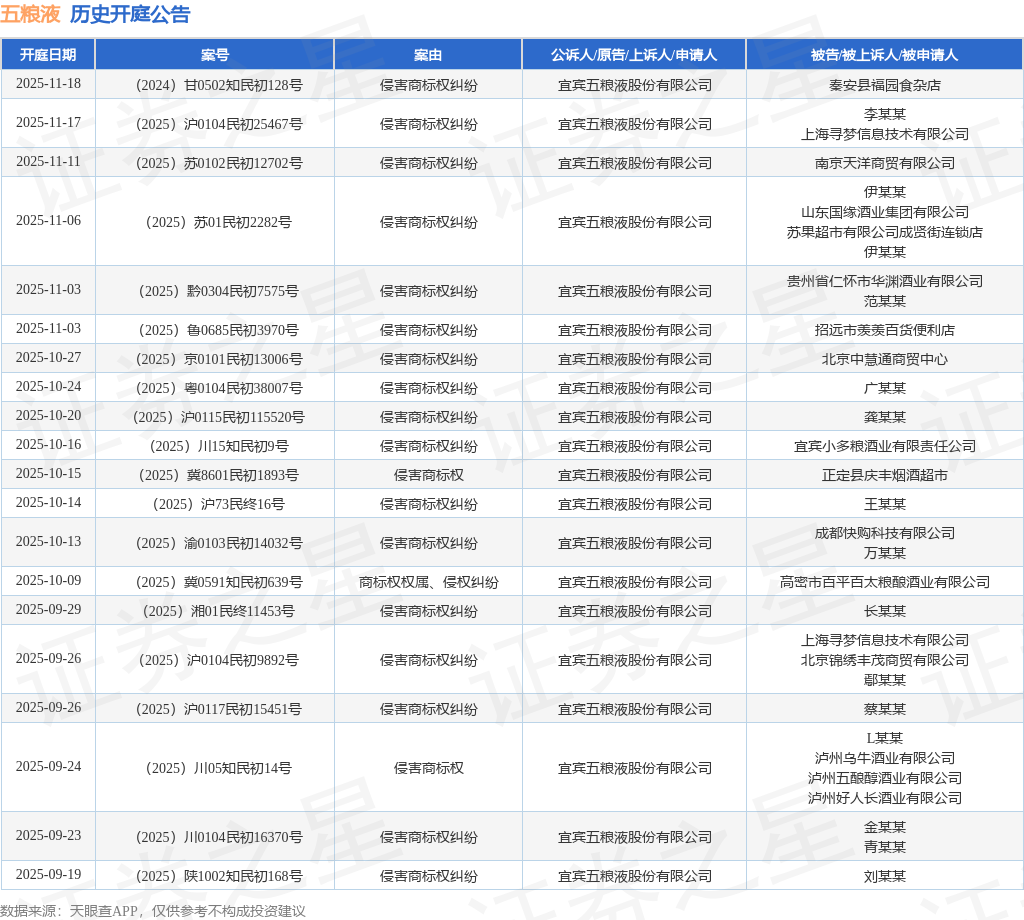1024x920 pixels.
Task: Click case number (2025)冀8601民初1893号
Action: [219, 475]
